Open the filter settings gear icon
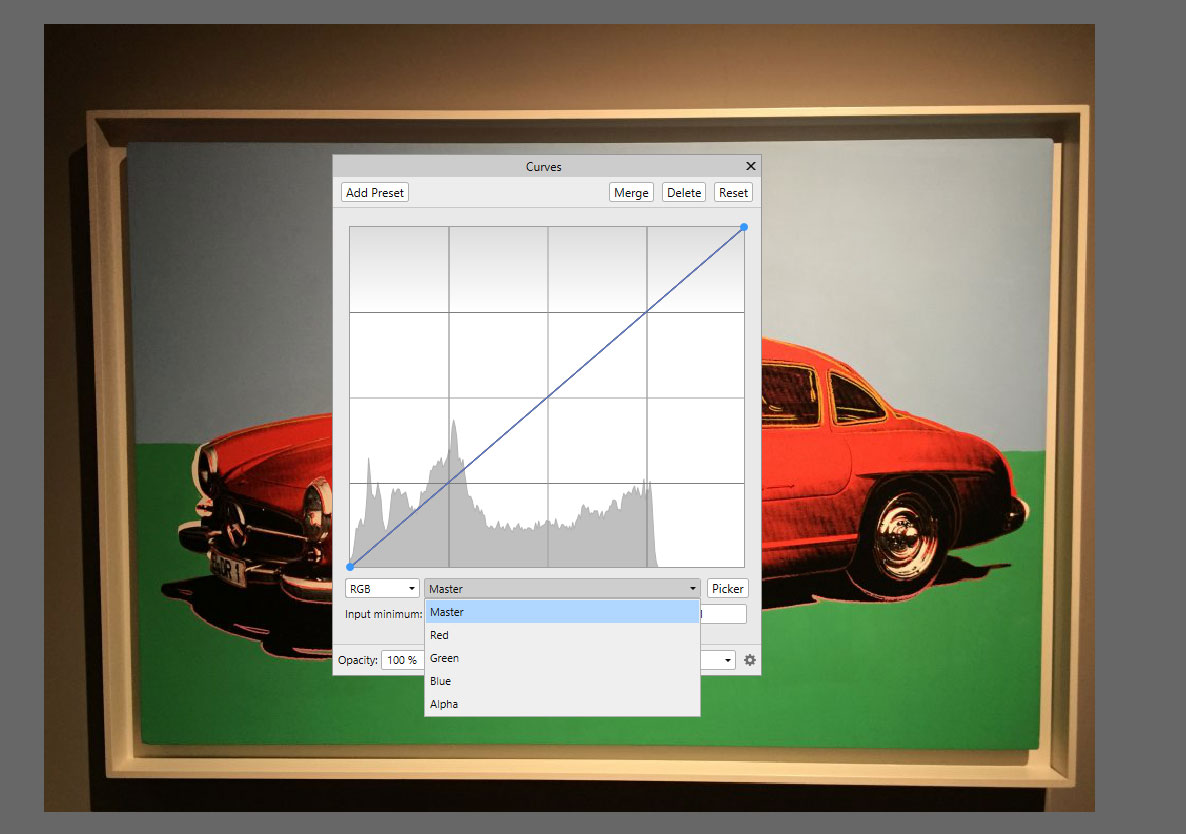 pyautogui.click(x=750, y=660)
